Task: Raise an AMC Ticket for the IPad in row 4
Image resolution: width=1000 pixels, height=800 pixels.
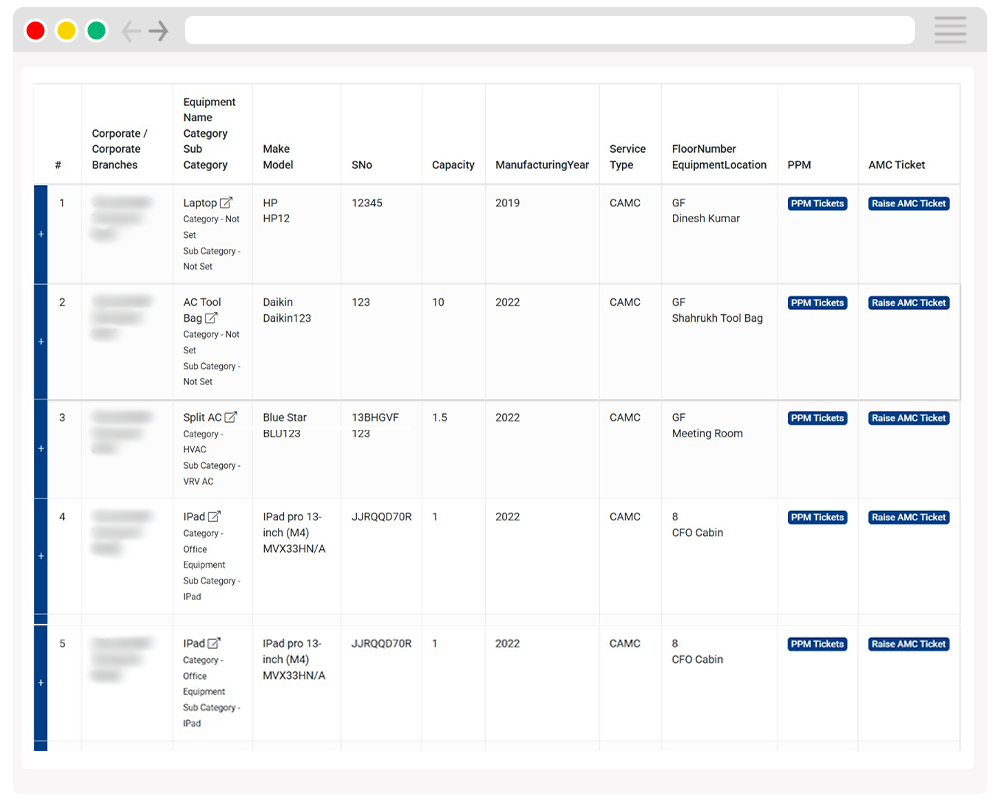Action: (907, 517)
